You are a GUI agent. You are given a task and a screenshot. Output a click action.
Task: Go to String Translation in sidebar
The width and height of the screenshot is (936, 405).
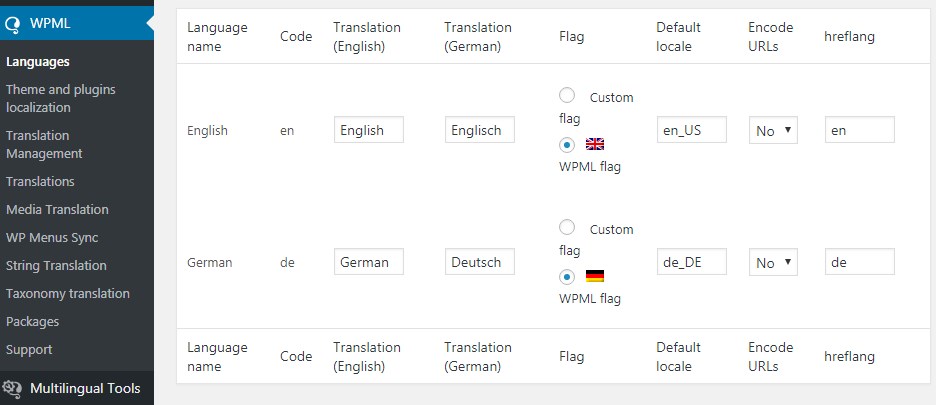[56, 265]
